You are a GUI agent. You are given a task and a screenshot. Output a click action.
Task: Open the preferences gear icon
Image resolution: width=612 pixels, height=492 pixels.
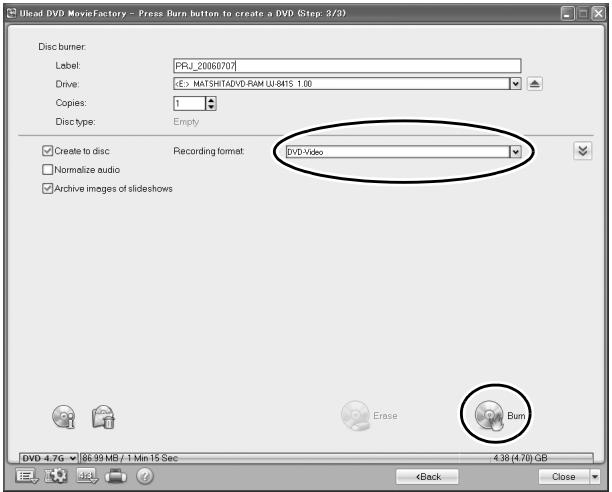click(x=57, y=476)
